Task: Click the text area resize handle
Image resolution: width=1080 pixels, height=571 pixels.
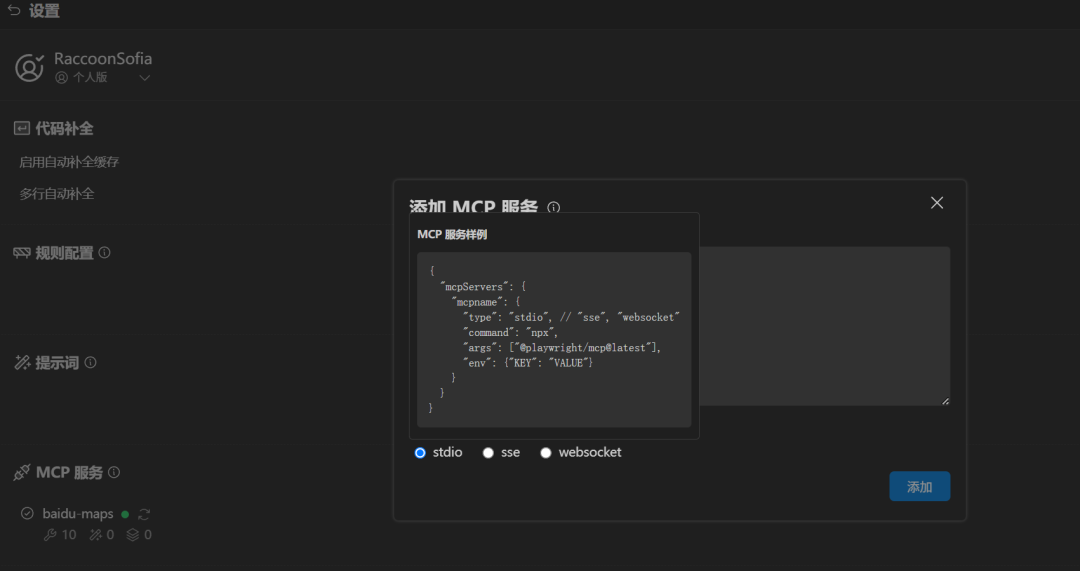Action: (x=945, y=401)
